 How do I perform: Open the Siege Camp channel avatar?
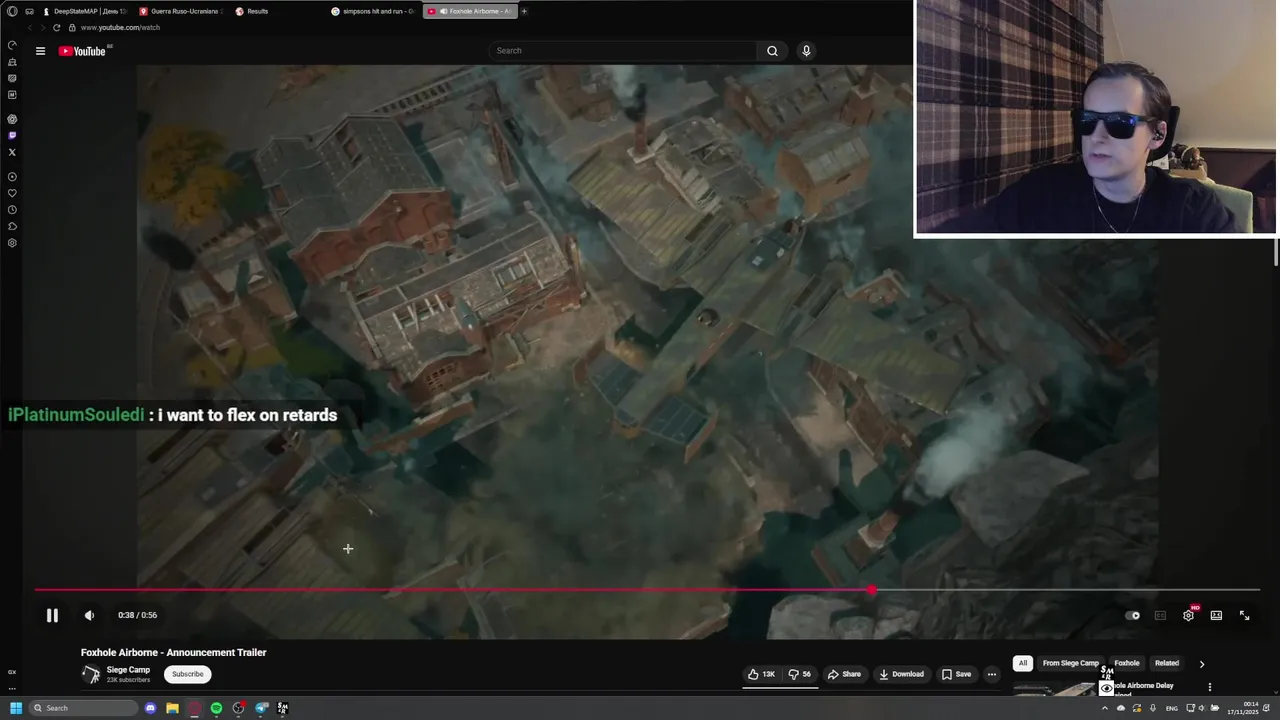pyautogui.click(x=91, y=674)
